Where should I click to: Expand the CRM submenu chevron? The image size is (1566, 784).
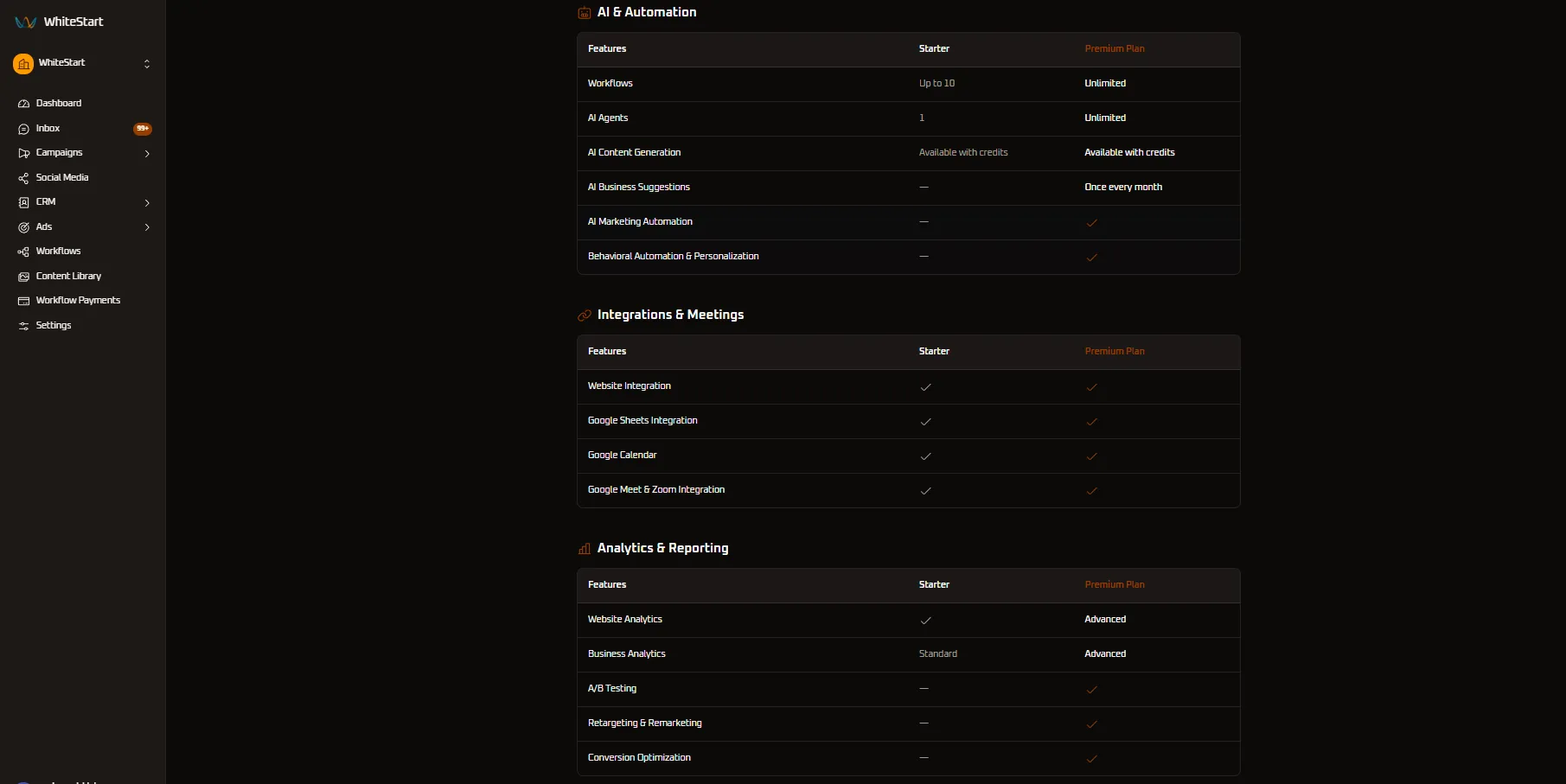pyautogui.click(x=147, y=202)
